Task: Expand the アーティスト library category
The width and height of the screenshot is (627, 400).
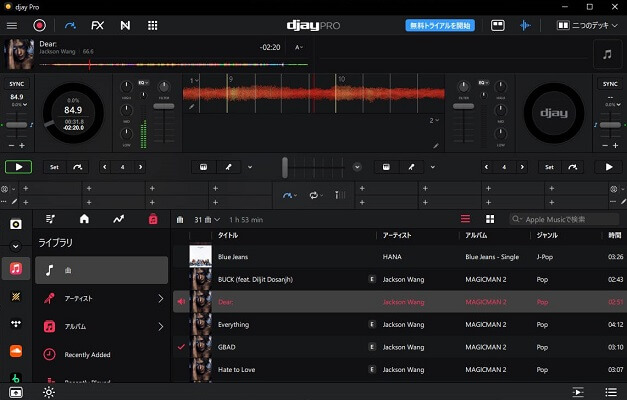Action: (102, 298)
